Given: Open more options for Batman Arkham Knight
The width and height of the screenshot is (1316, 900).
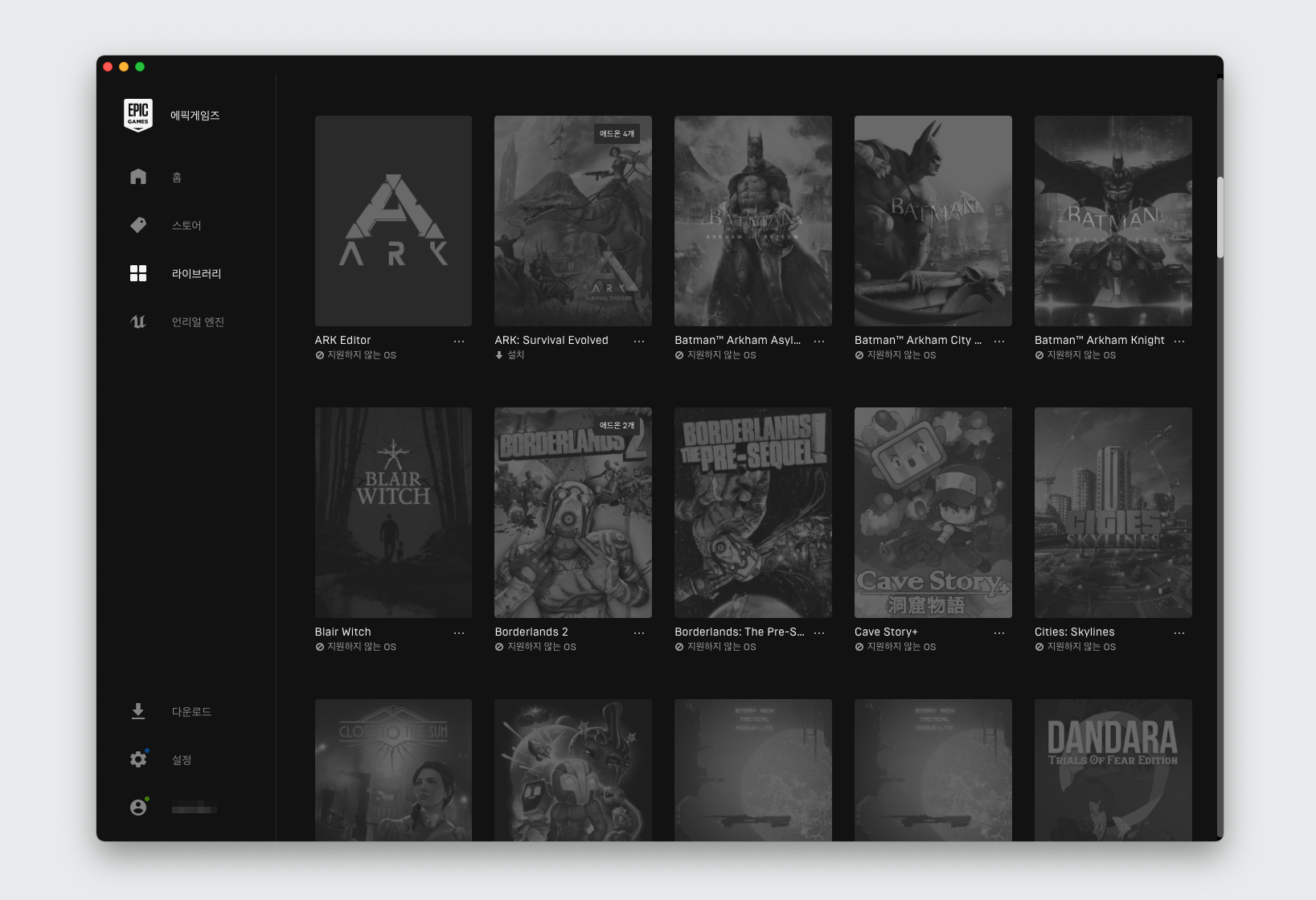Looking at the screenshot, I should click(x=1179, y=341).
